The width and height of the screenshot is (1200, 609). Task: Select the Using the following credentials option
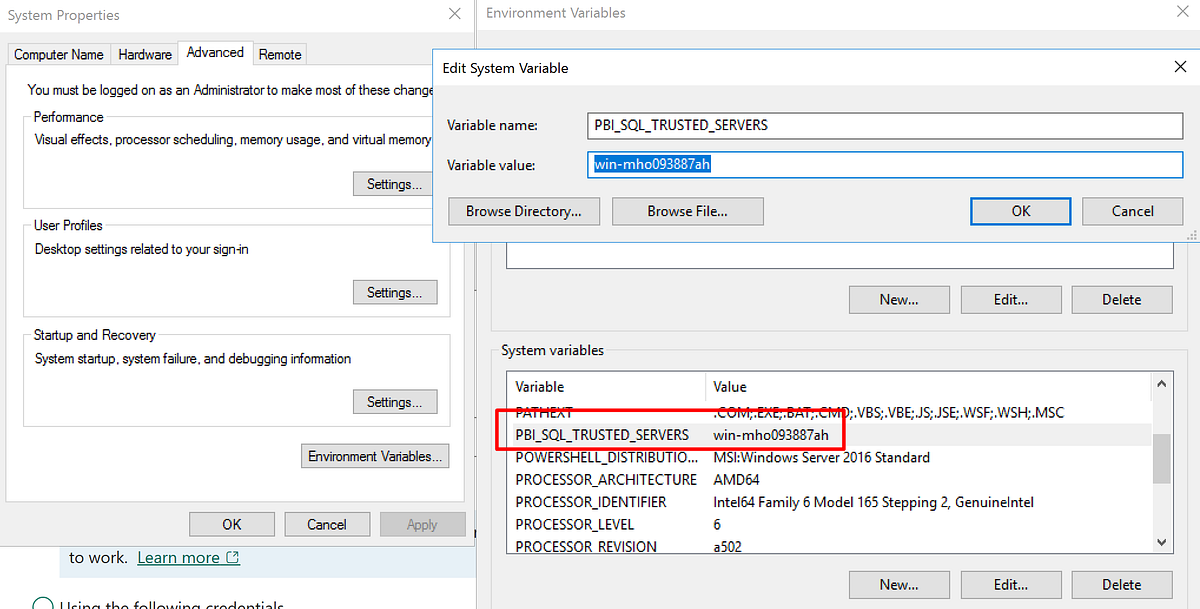pos(42,603)
